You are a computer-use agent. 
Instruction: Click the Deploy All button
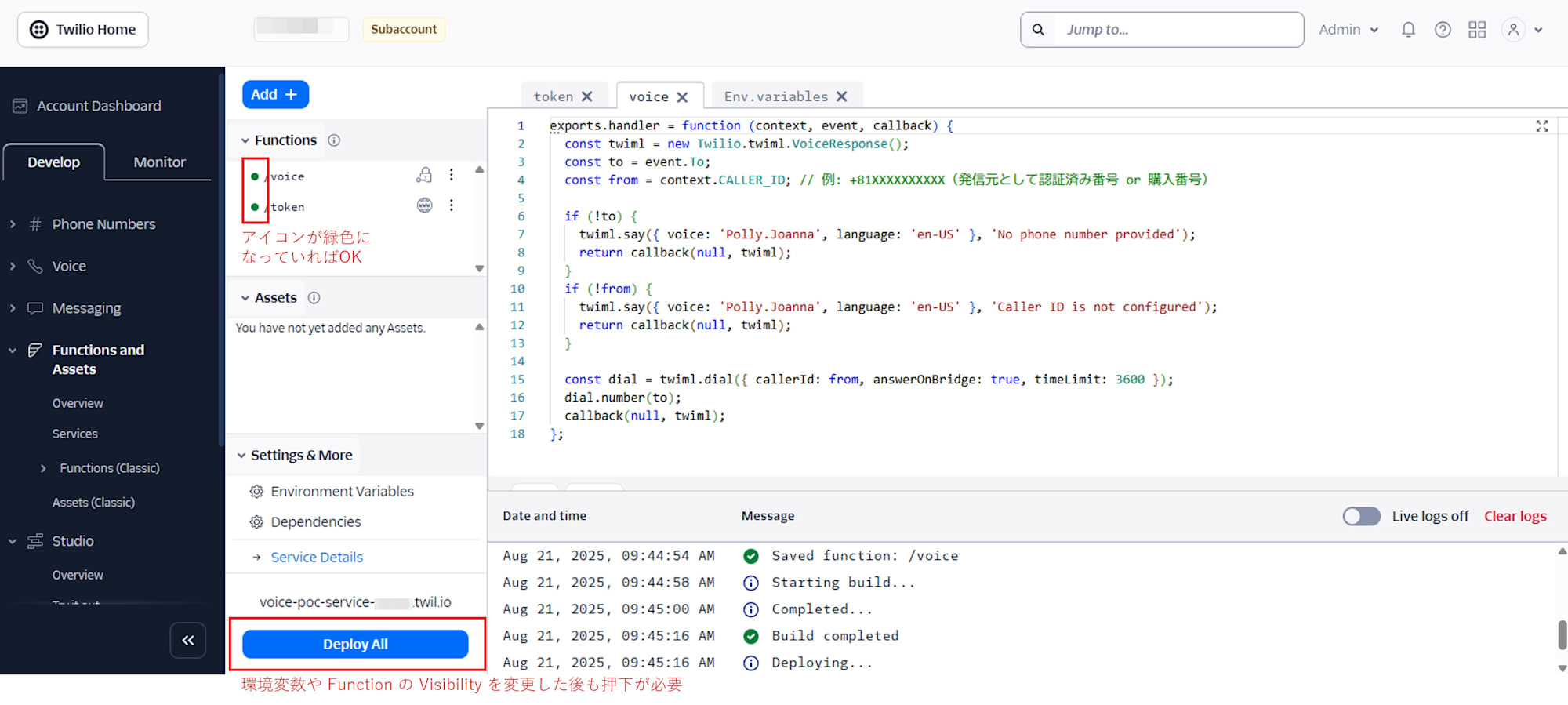click(355, 644)
